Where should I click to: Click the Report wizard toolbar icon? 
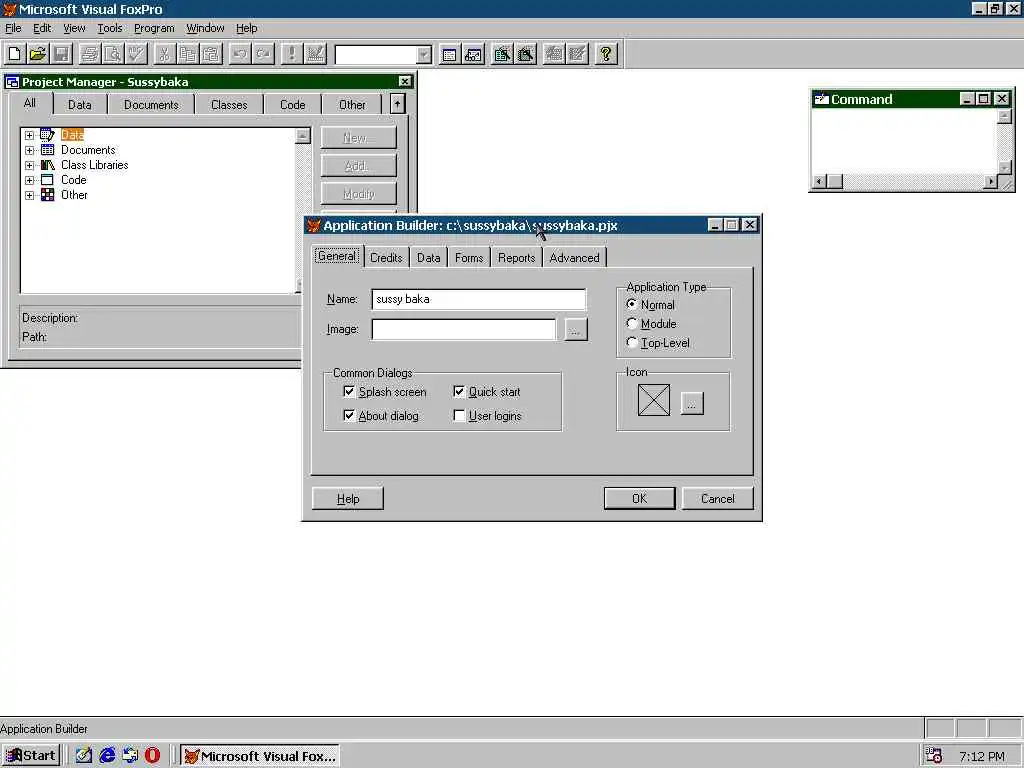point(525,54)
